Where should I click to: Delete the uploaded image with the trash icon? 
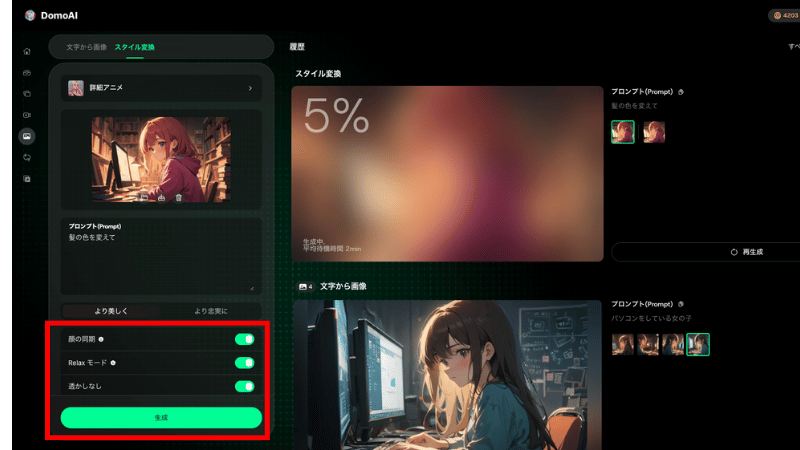point(178,197)
